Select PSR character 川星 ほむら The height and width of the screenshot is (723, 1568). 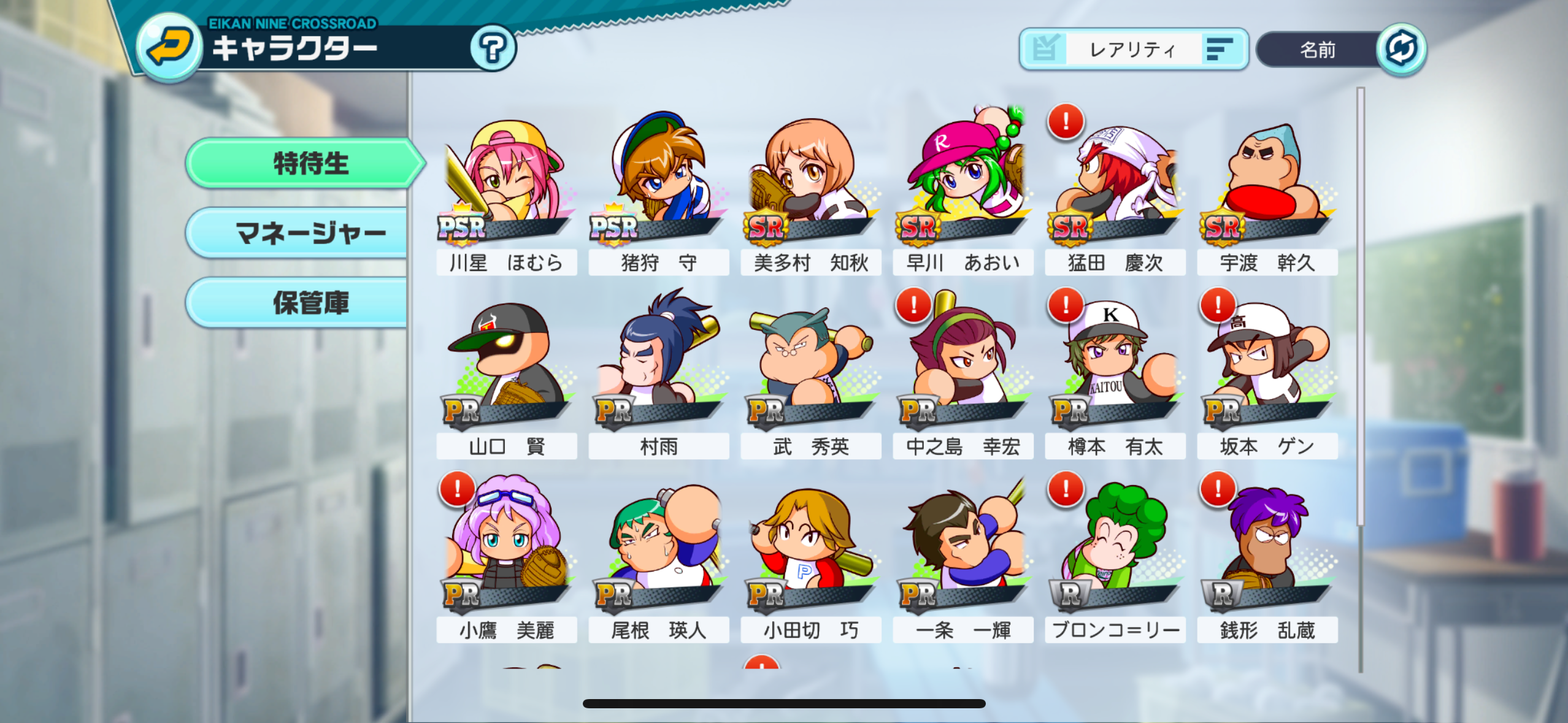click(507, 191)
